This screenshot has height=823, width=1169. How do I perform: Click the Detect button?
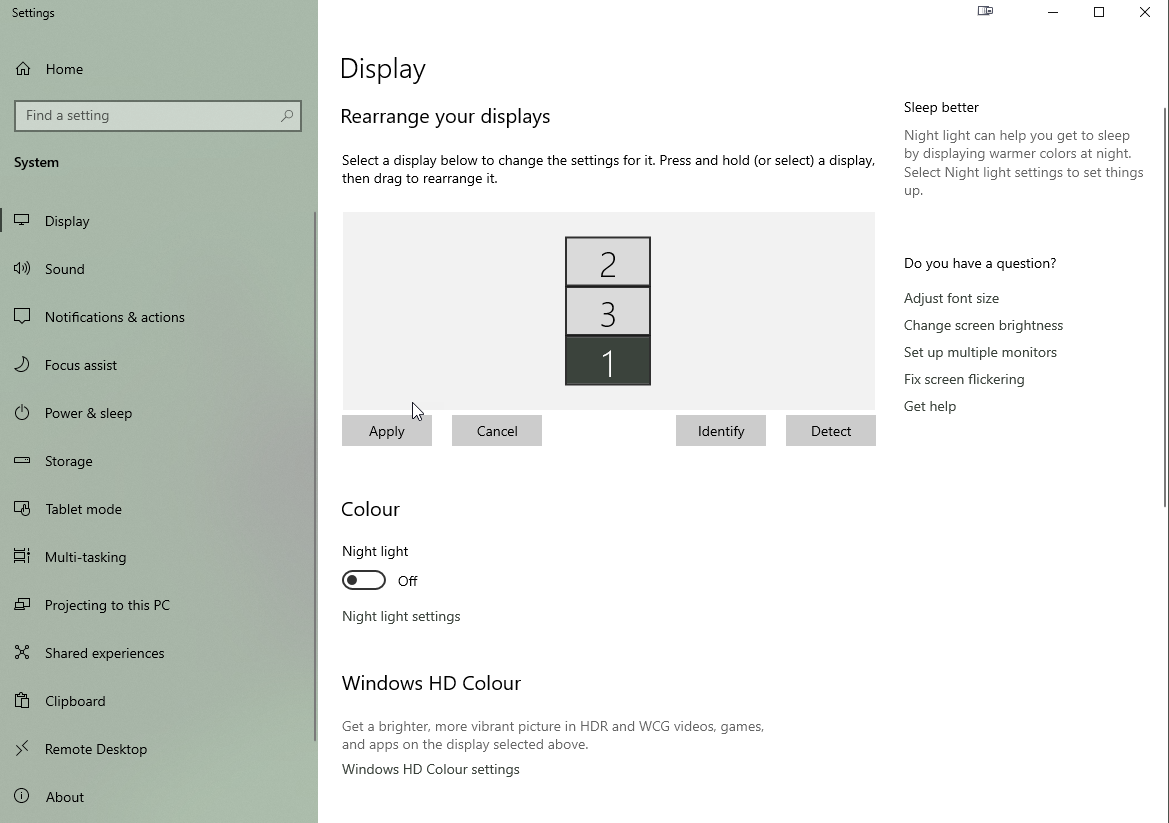pos(830,431)
